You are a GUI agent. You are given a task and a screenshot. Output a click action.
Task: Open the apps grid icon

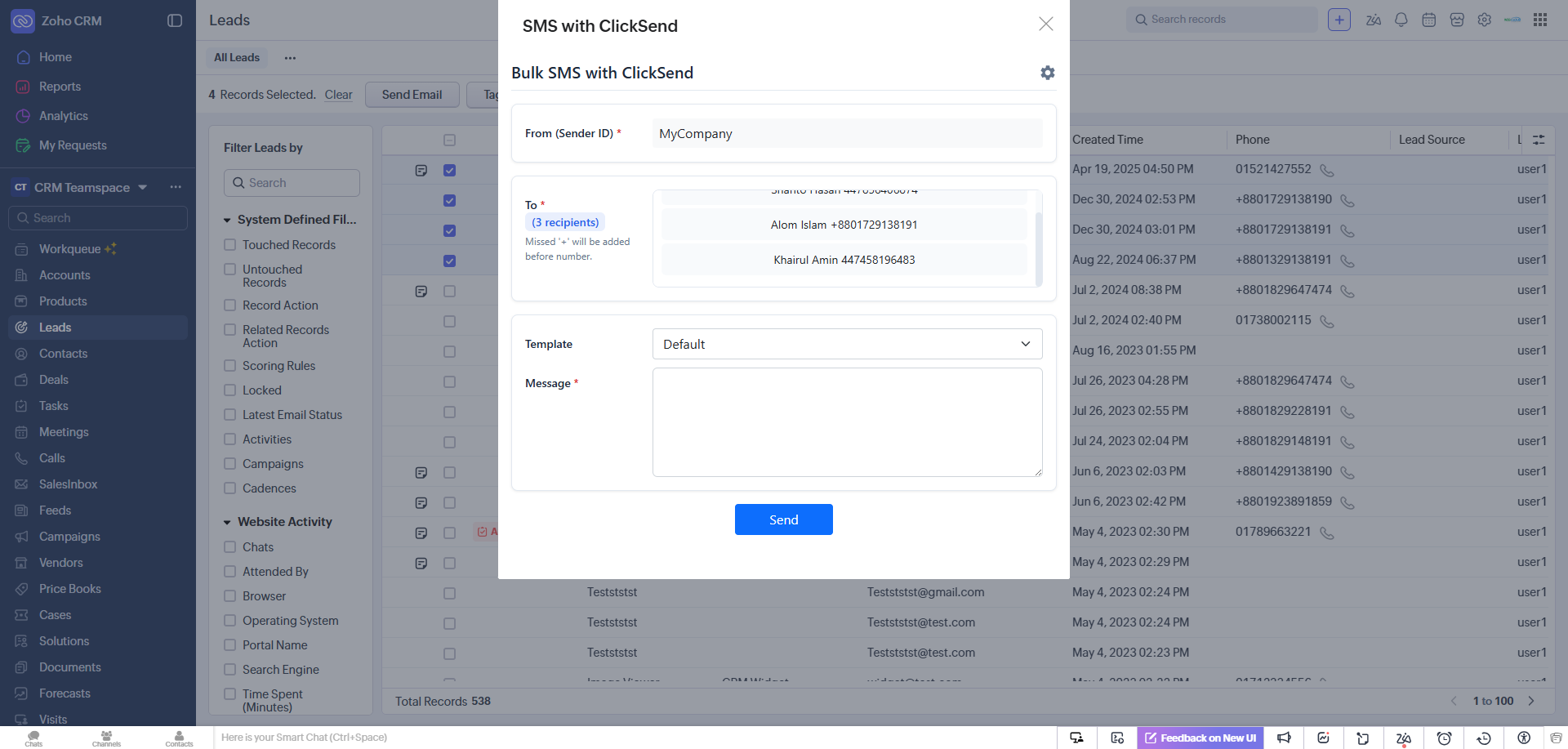[x=1540, y=20]
